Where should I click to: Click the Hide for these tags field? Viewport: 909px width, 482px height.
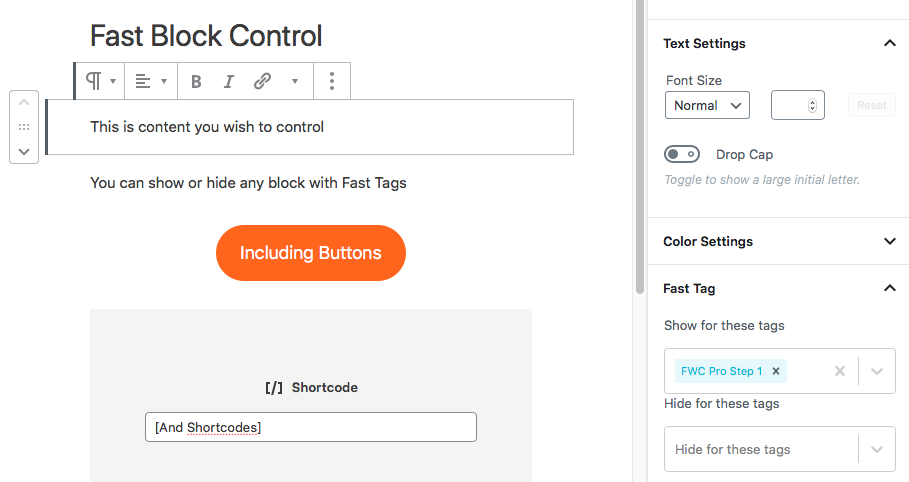pos(780,450)
